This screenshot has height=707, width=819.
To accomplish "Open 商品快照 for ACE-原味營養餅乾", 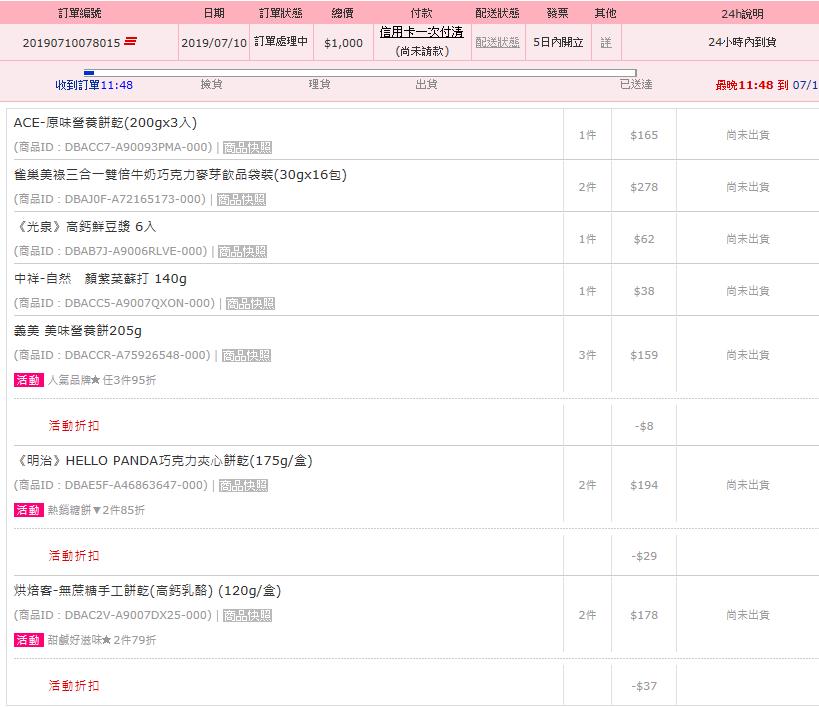I will (x=248, y=148).
